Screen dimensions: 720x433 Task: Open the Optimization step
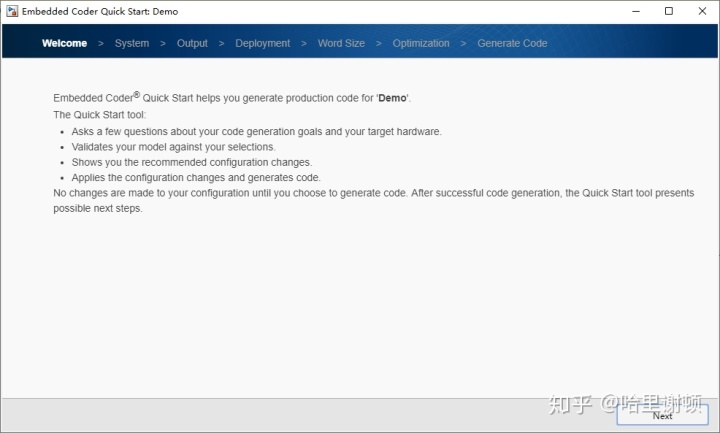point(421,43)
